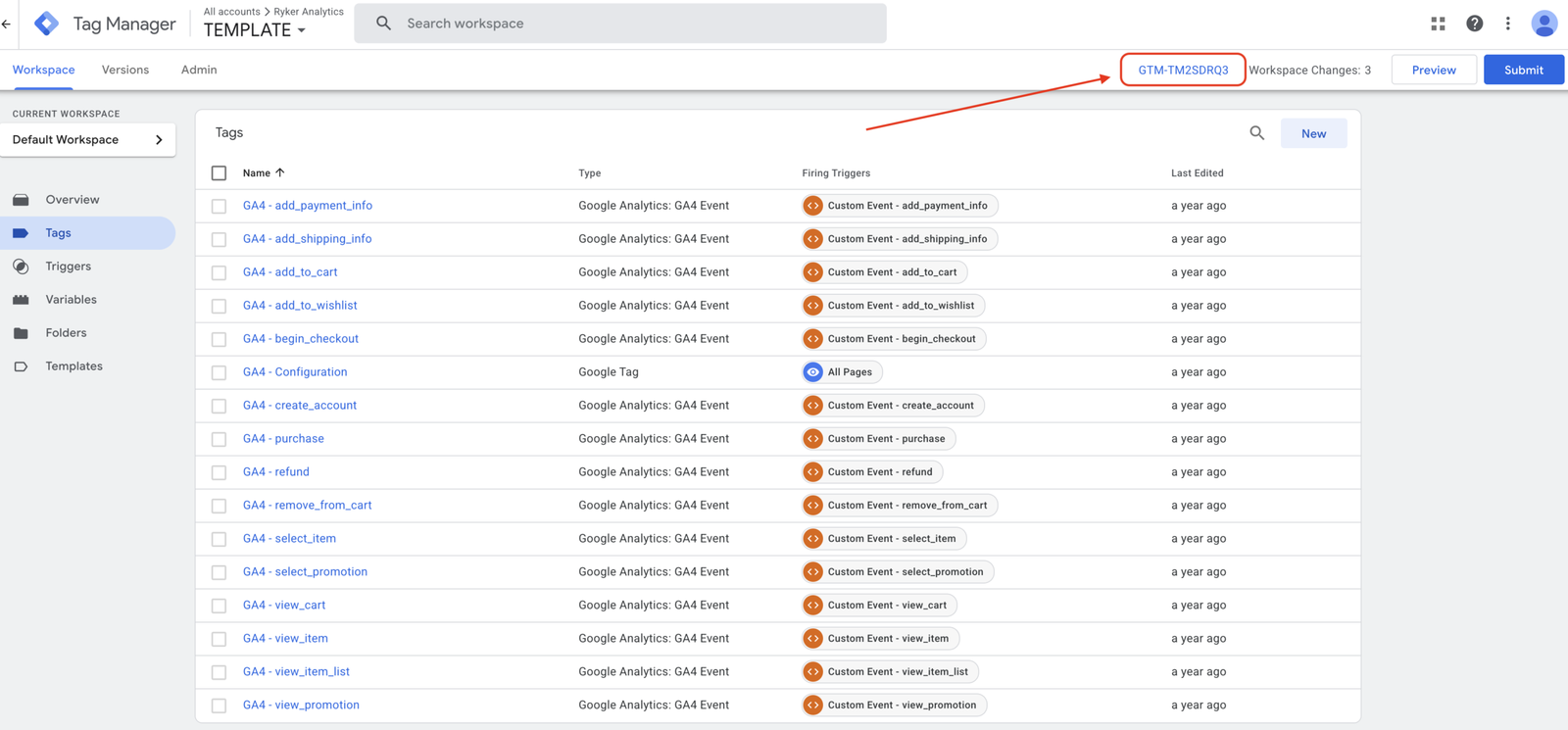Open the TEMPLATE container dropdown

[x=255, y=30]
